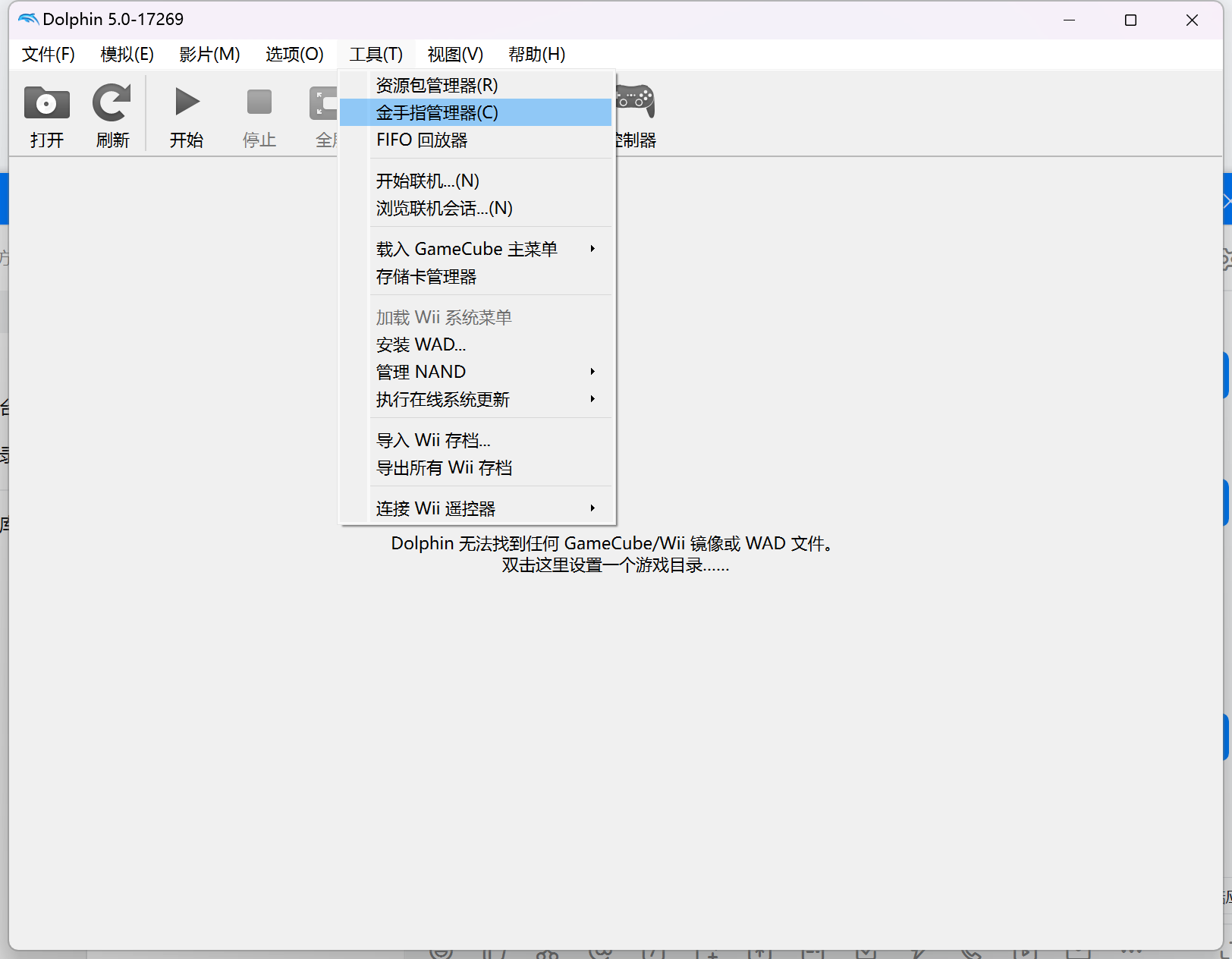Click the 刷新 (Refresh) toolbar icon

pyautogui.click(x=112, y=103)
